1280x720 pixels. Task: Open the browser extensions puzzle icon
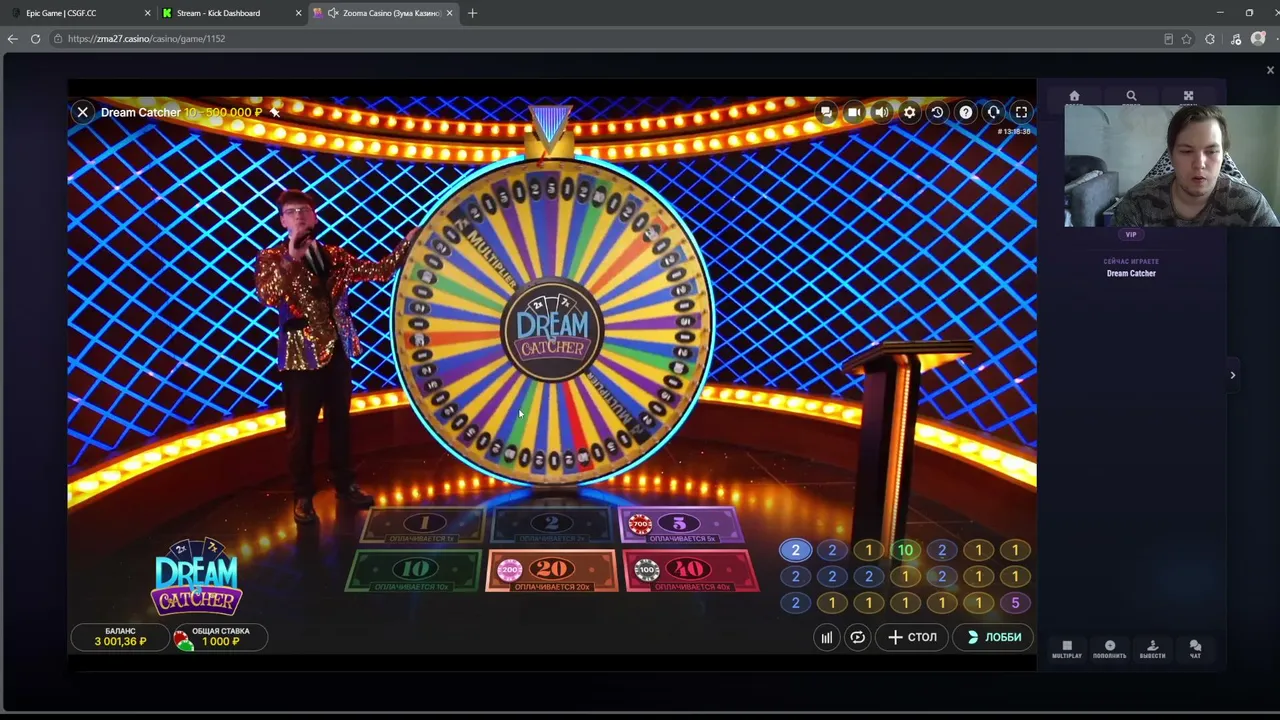1210,39
